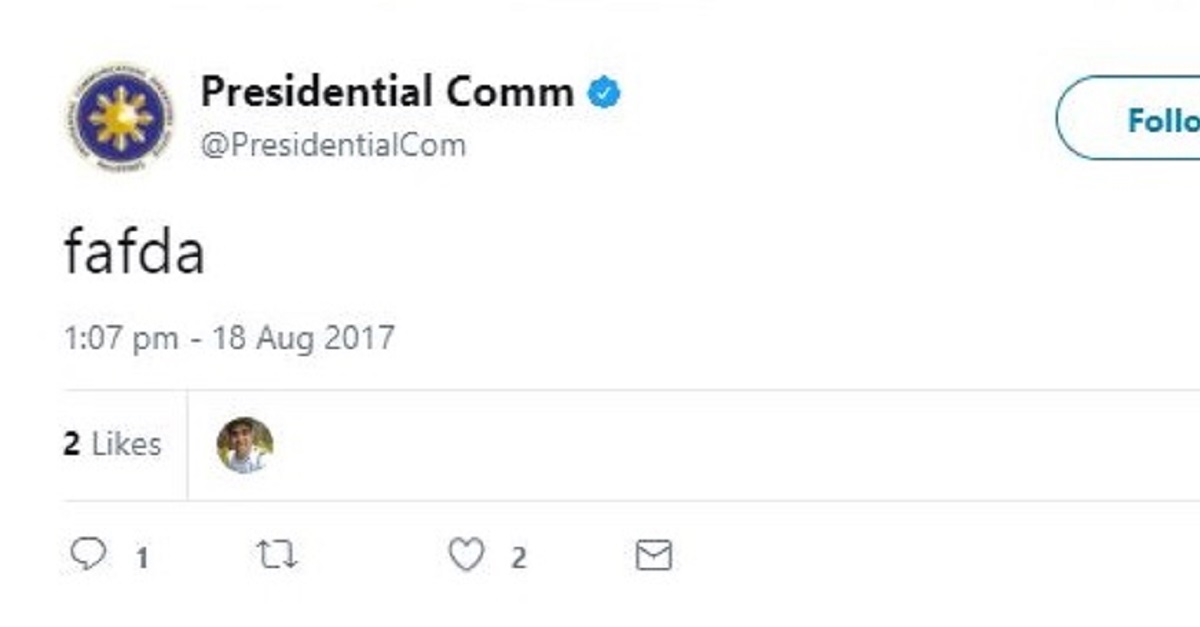
Task: Send via the envelope message icon
Action: pos(654,555)
